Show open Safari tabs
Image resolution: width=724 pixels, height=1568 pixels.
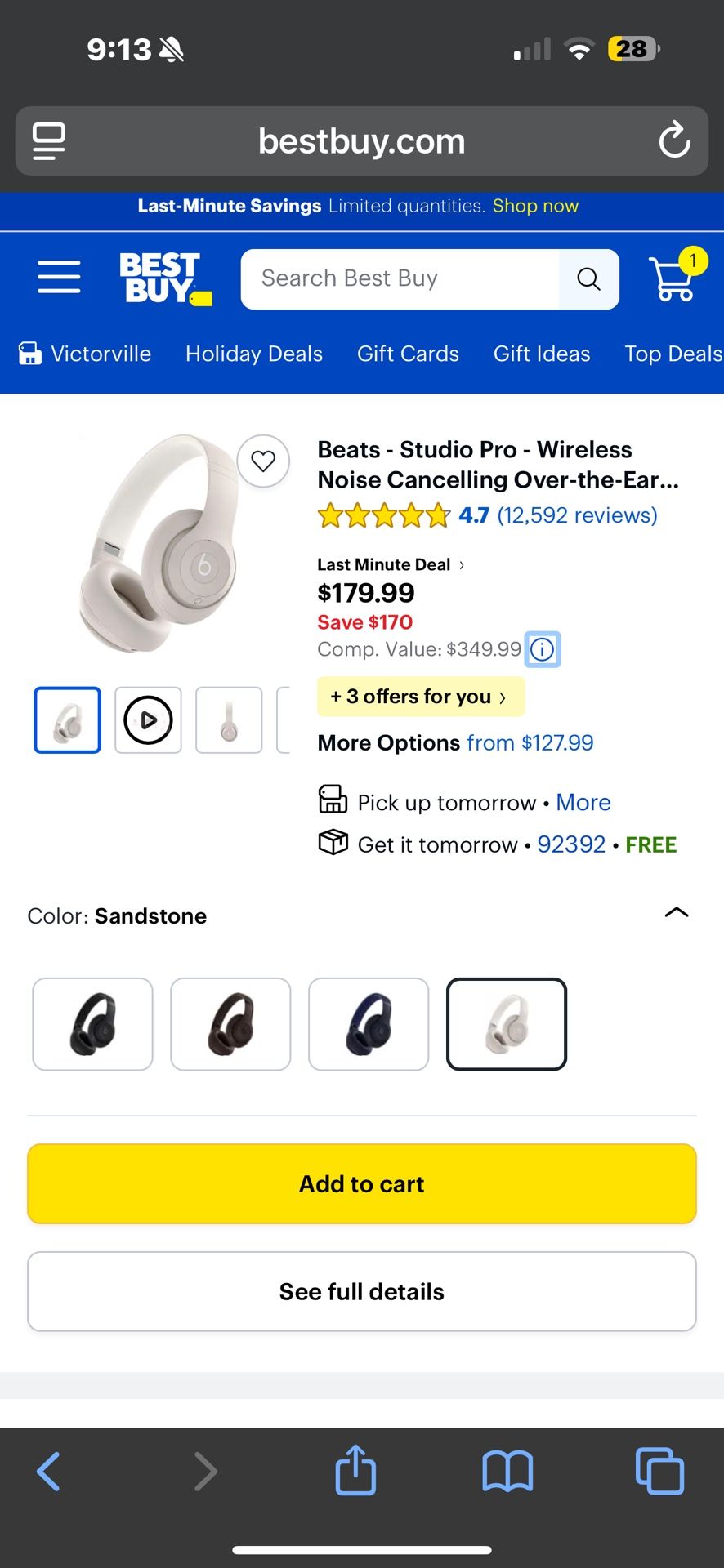pos(659,1471)
